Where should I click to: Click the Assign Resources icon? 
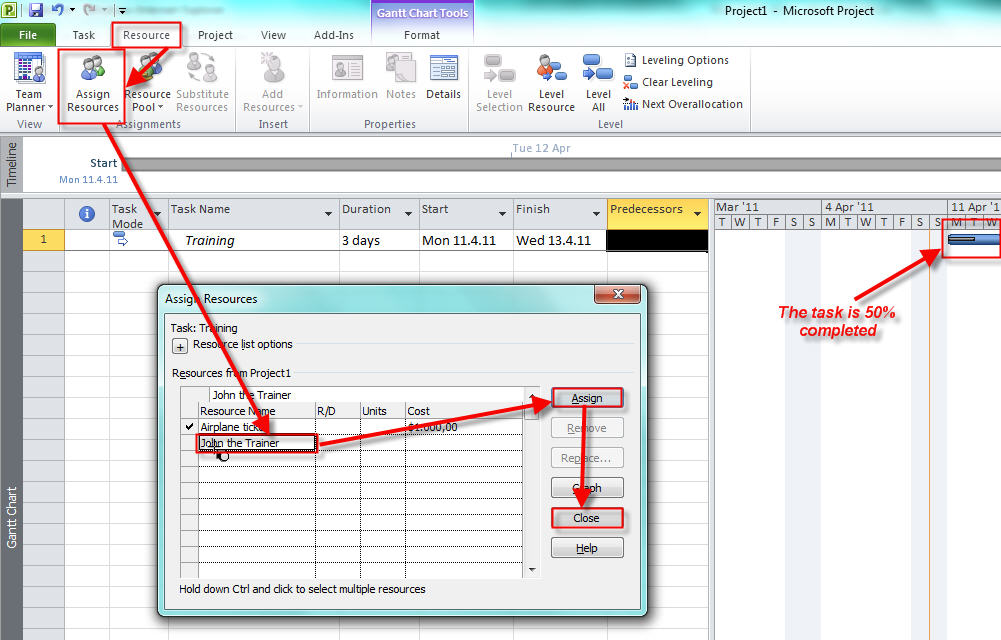(92, 83)
